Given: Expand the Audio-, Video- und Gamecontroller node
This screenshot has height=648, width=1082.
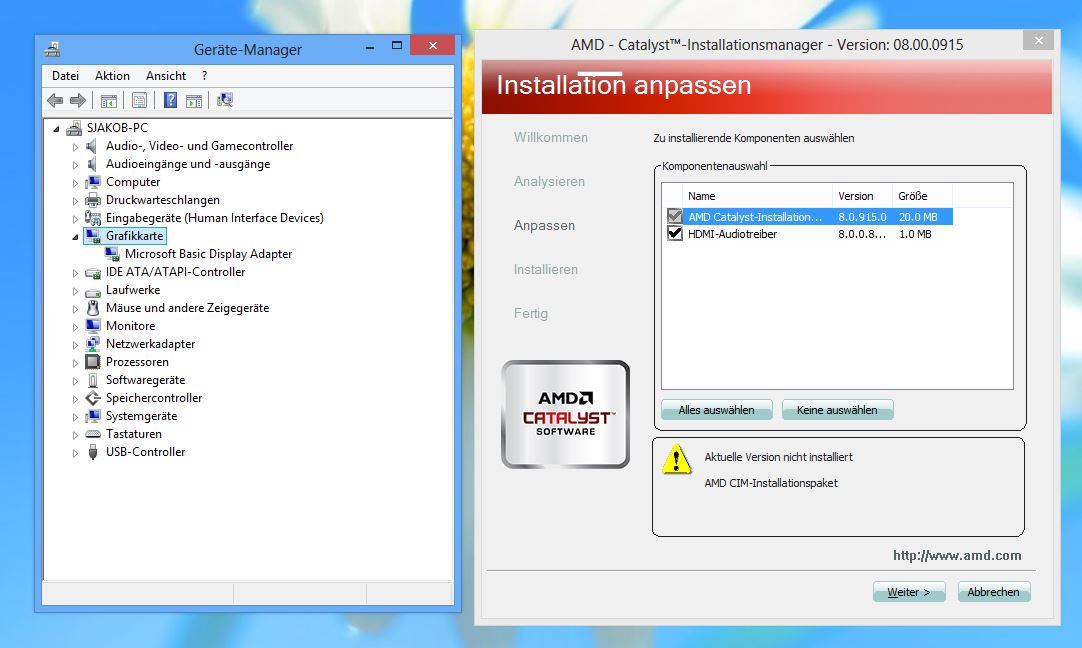Looking at the screenshot, I should click(75, 147).
